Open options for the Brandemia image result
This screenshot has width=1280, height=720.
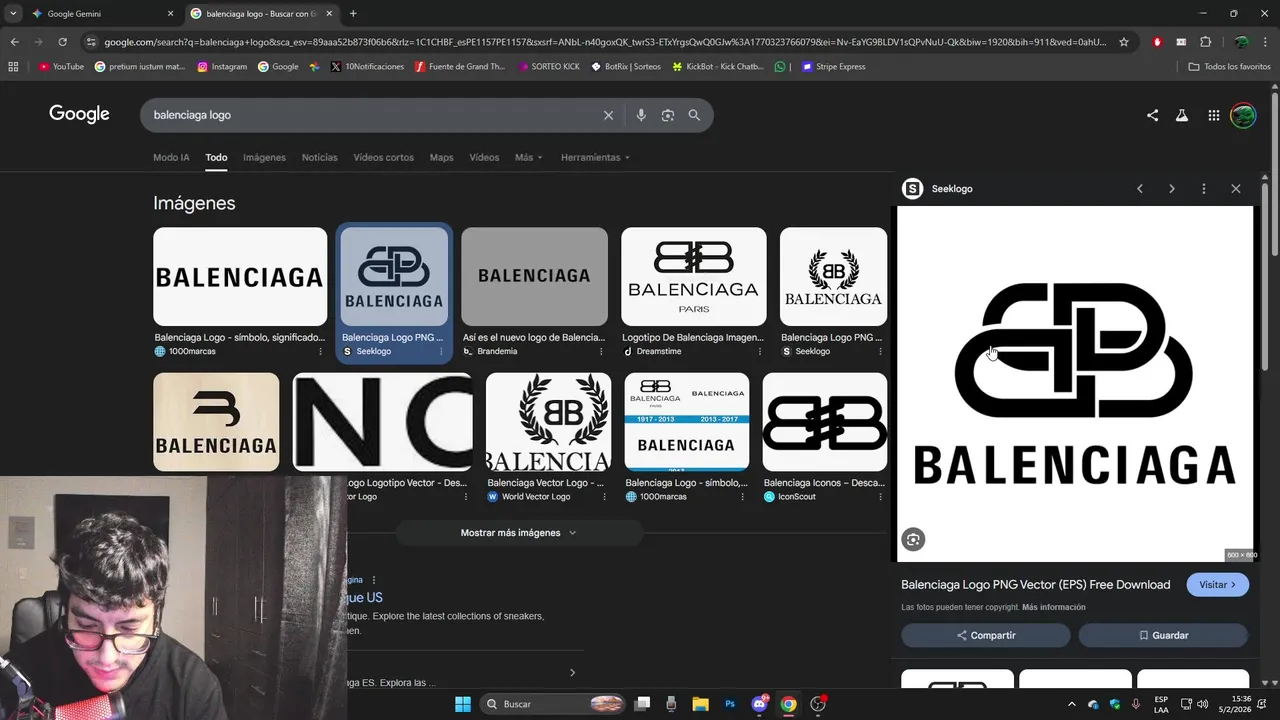click(601, 352)
